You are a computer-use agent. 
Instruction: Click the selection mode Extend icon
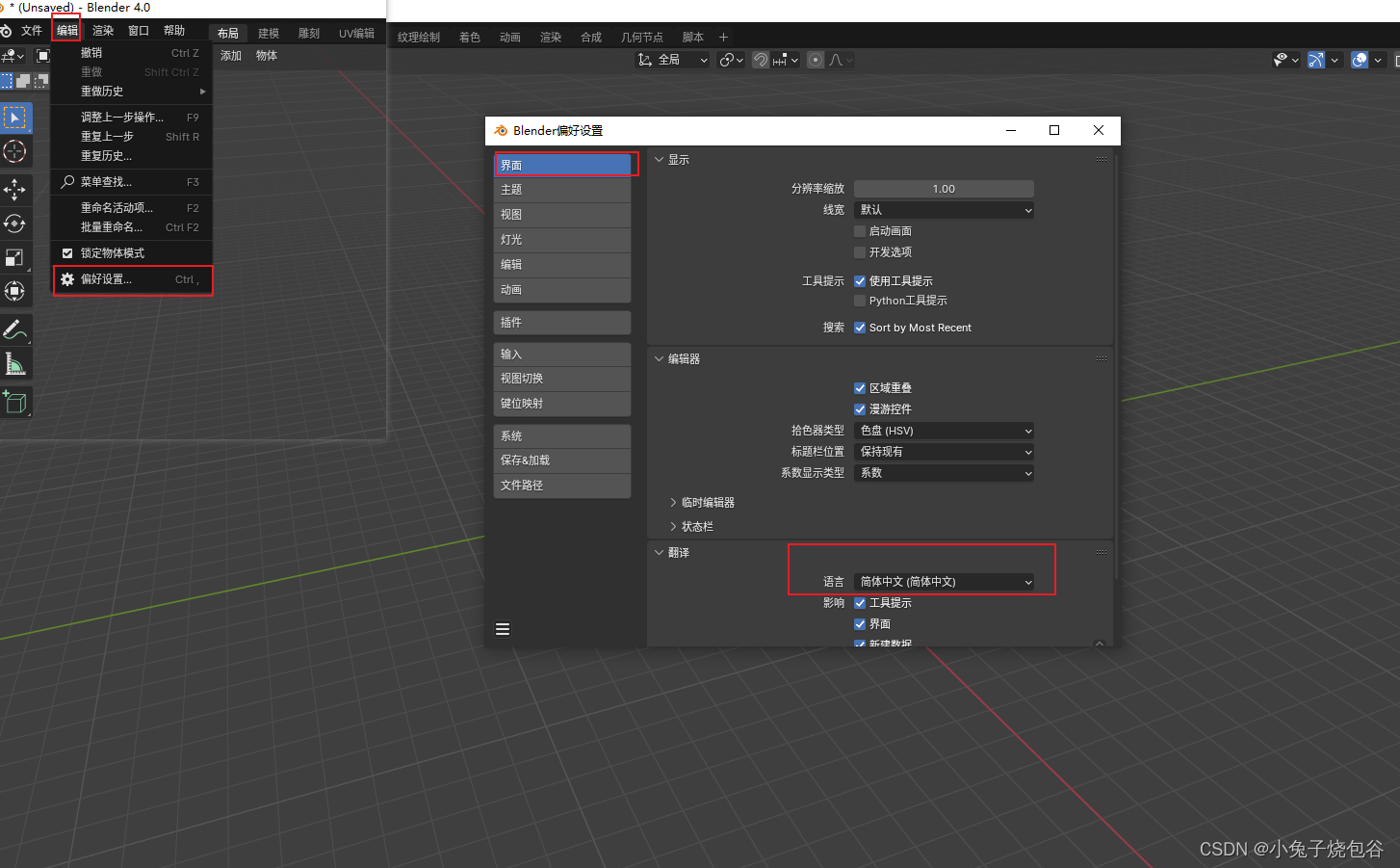23,81
